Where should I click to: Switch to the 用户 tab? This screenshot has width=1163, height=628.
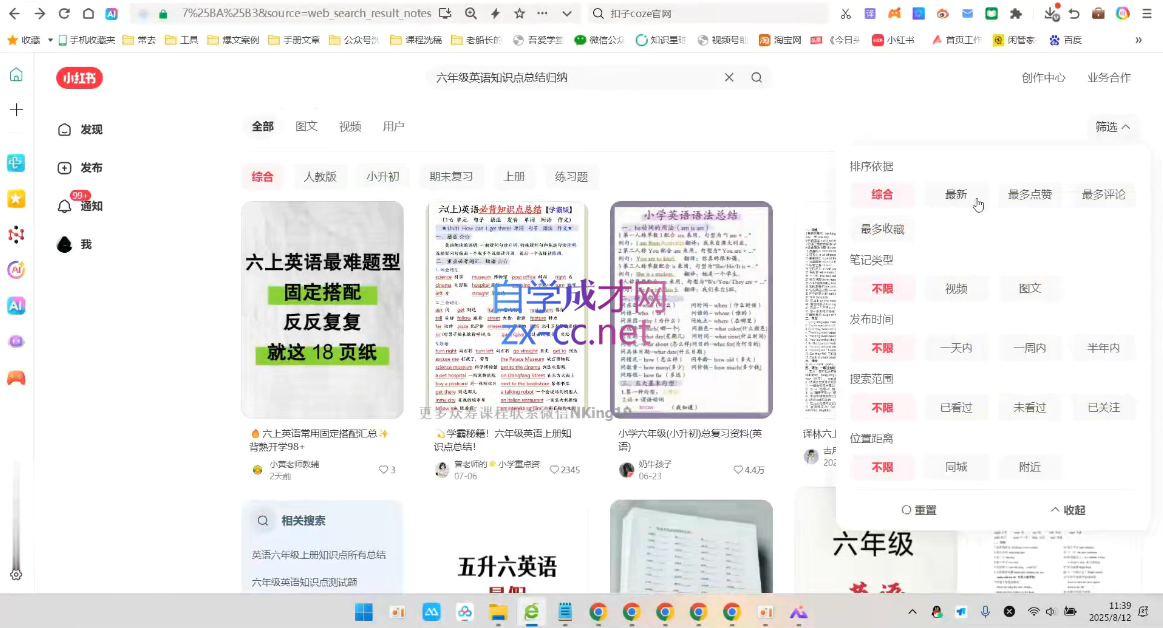(393, 127)
